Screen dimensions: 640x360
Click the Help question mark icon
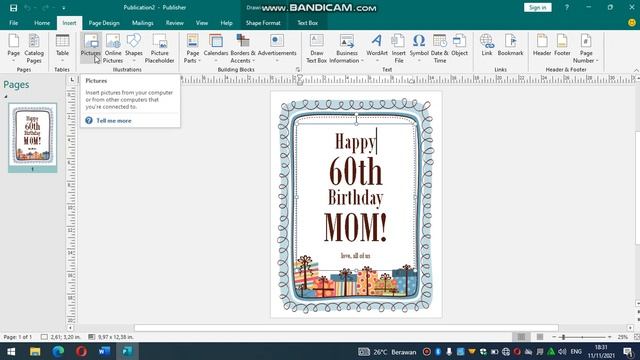567,7
